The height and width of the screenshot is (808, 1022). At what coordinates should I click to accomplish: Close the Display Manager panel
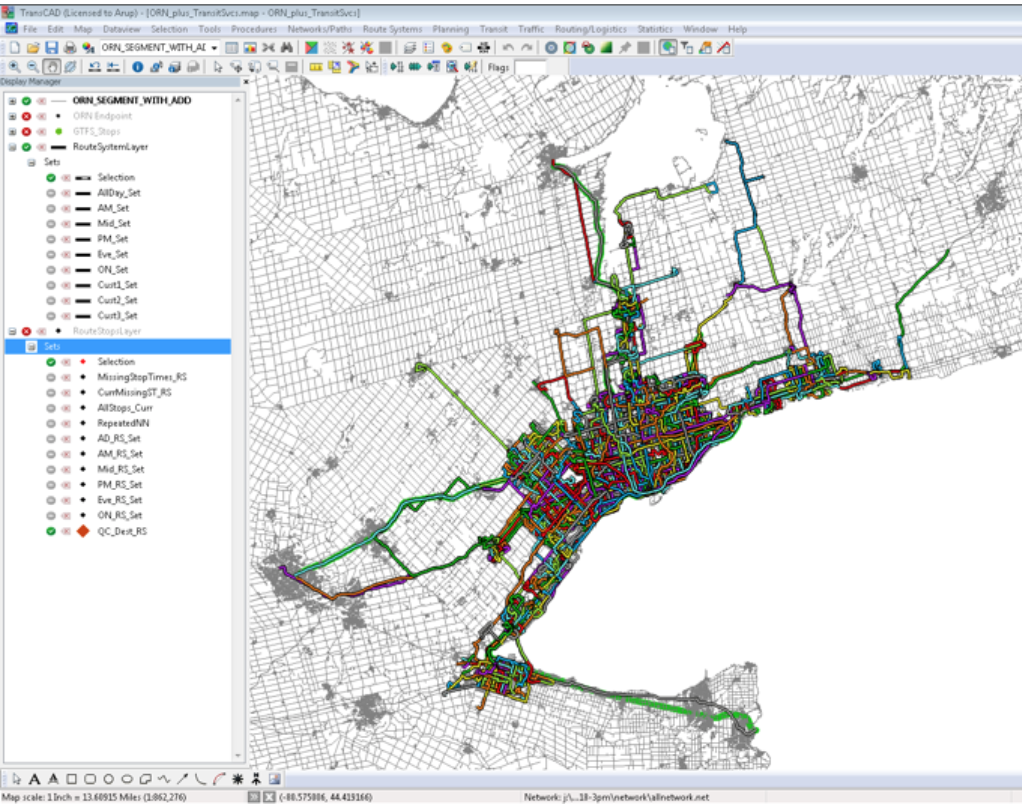(x=246, y=82)
